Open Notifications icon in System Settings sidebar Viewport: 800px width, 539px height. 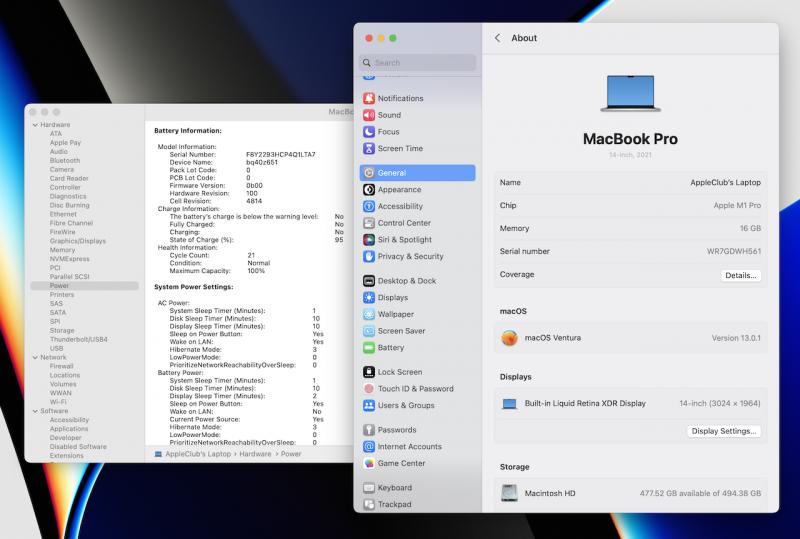369,98
